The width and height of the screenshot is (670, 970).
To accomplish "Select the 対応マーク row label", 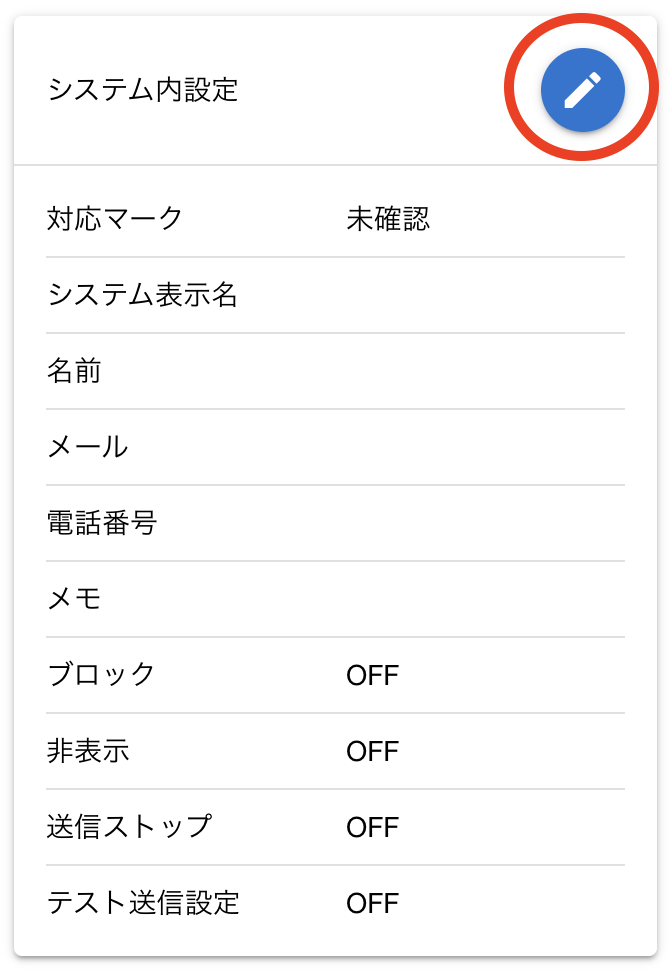I will [x=115, y=218].
